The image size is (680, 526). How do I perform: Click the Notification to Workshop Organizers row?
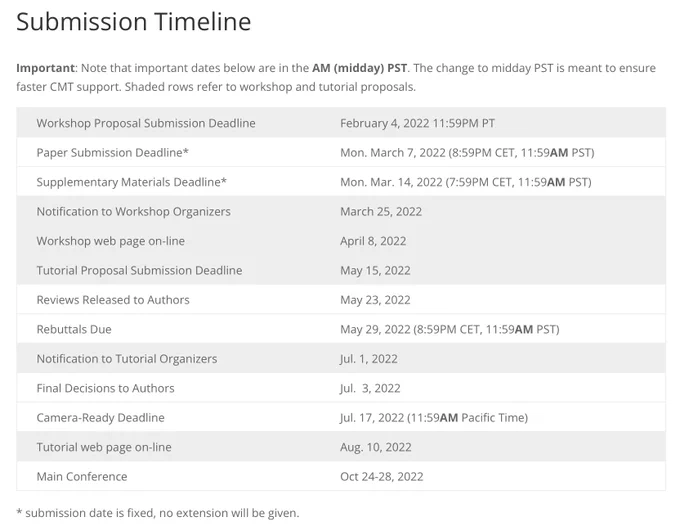[341, 211]
